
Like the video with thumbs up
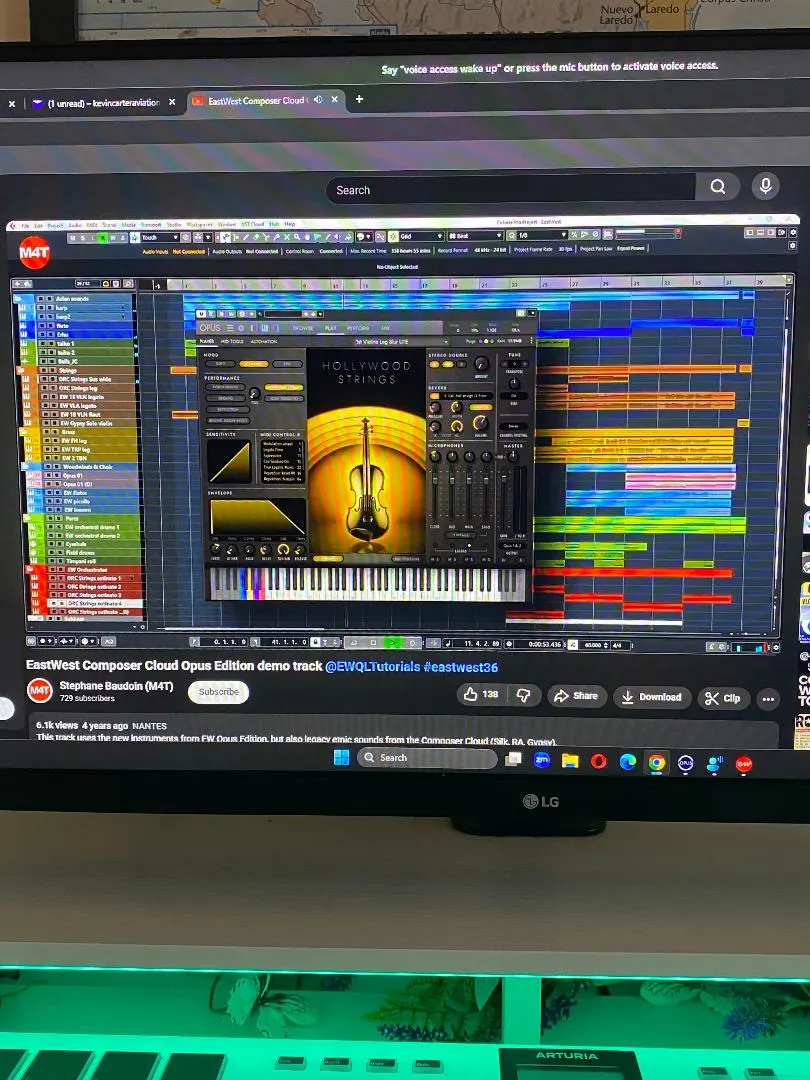click(x=481, y=694)
